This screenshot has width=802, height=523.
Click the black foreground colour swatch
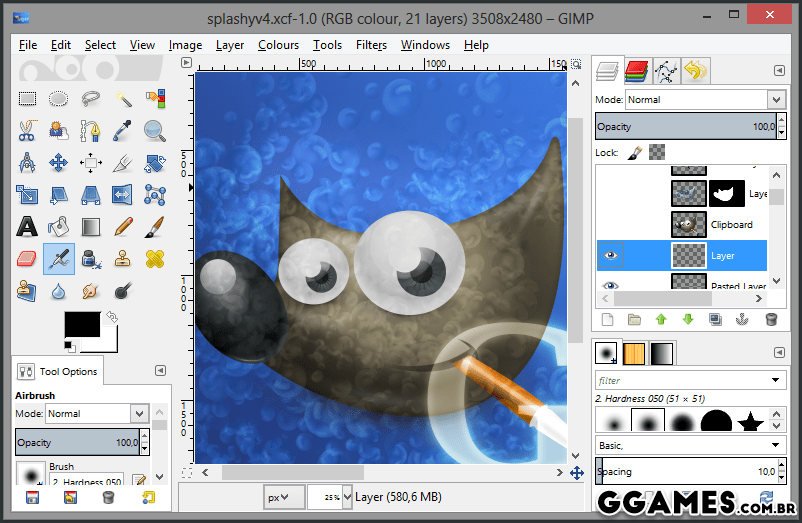click(x=82, y=325)
